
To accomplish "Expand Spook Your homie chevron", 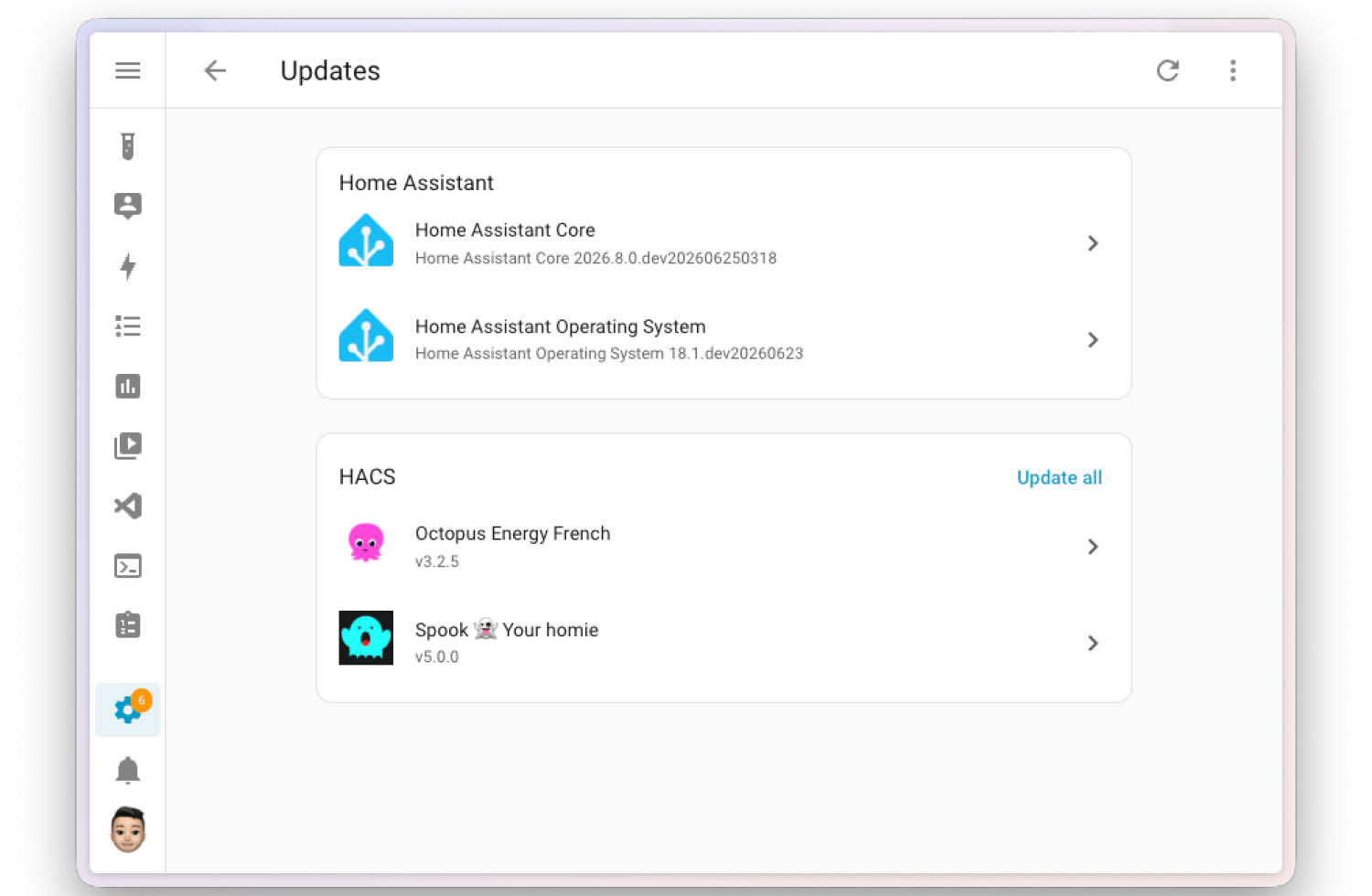I will pyautogui.click(x=1092, y=643).
